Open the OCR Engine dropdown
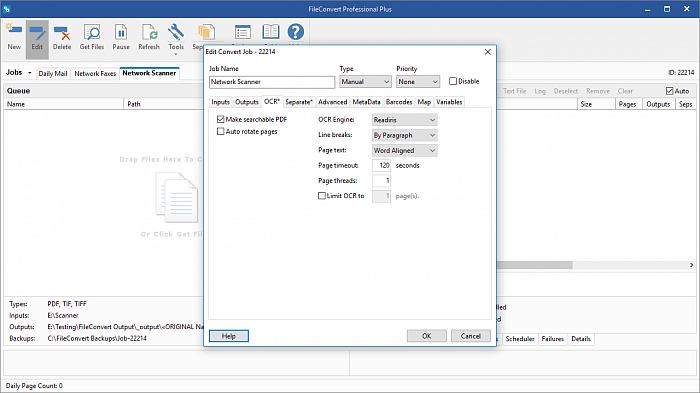 pyautogui.click(x=404, y=120)
